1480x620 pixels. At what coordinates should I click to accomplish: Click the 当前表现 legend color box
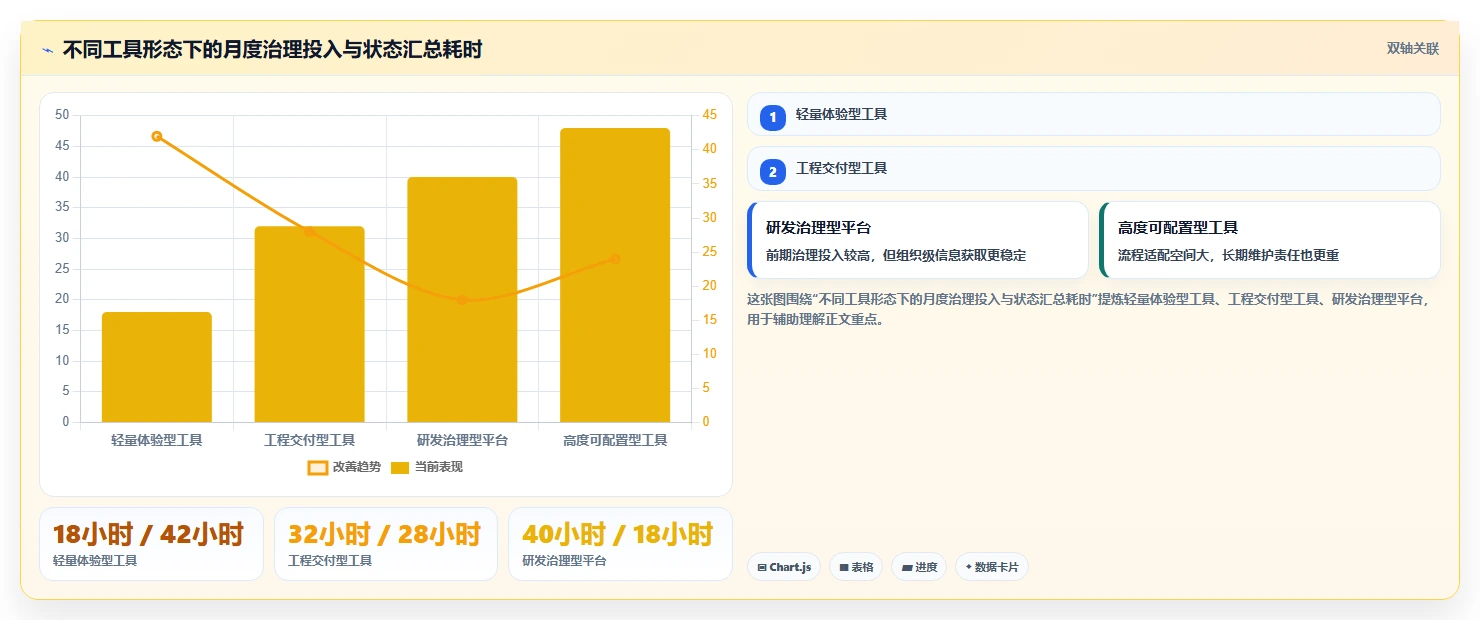[x=400, y=467]
